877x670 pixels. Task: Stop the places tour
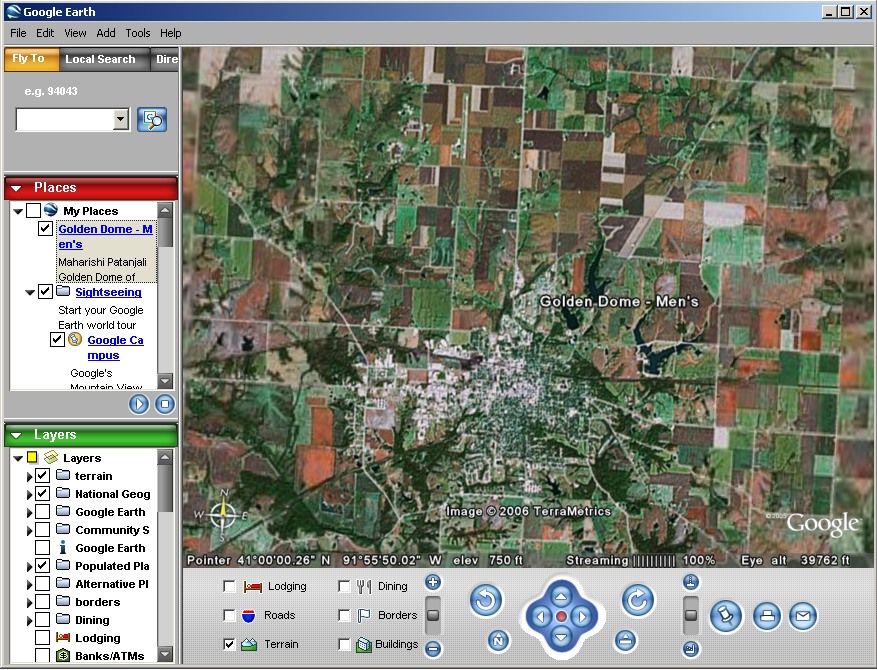click(x=164, y=404)
